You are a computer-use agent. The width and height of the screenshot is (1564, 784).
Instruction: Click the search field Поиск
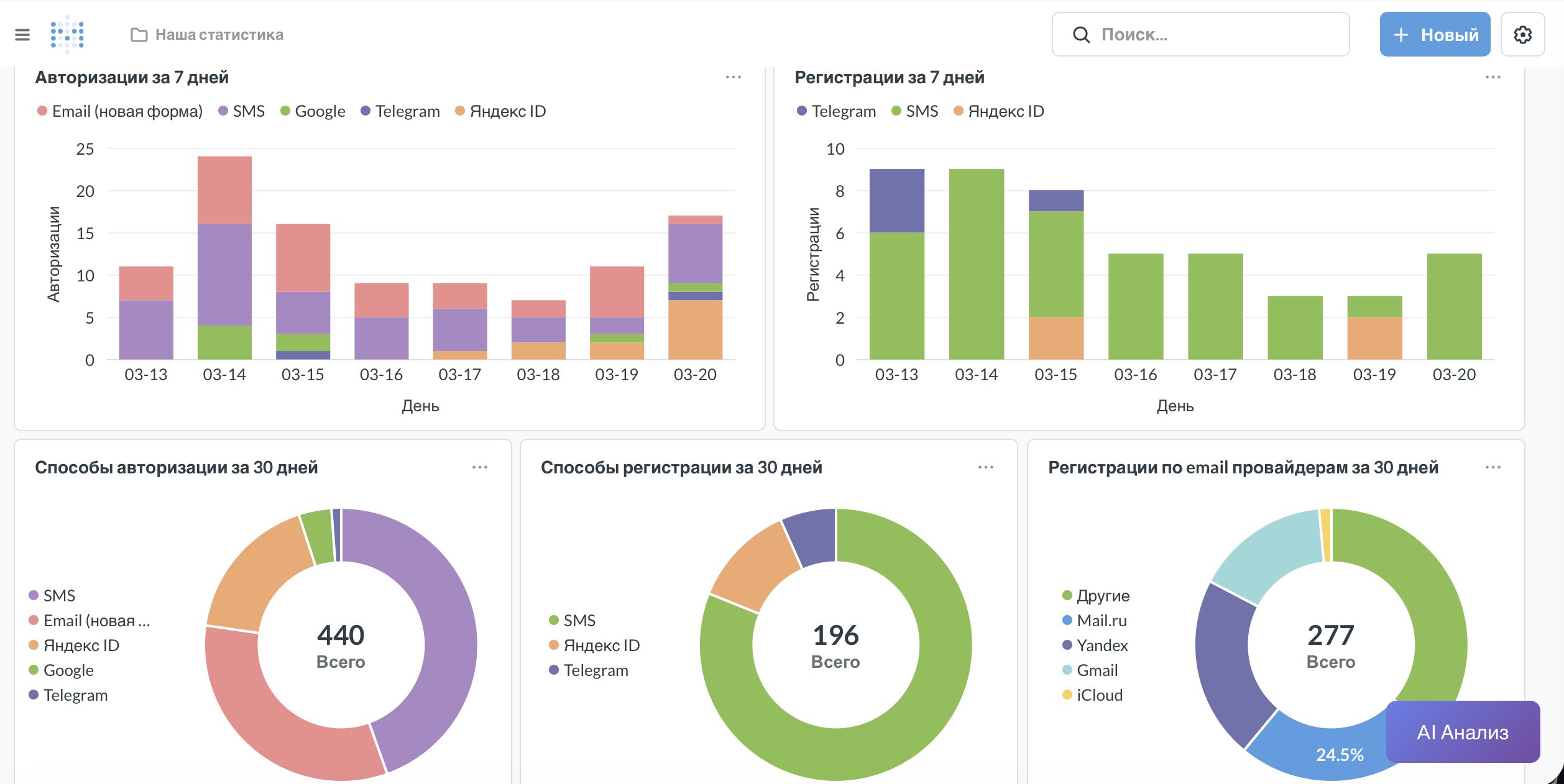[x=1200, y=35]
